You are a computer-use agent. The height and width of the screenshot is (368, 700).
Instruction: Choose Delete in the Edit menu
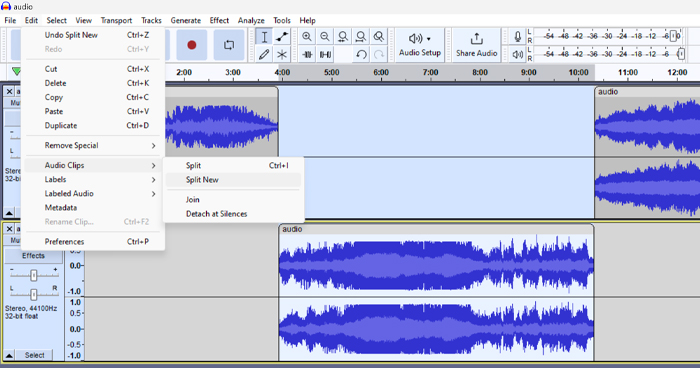coord(92,83)
